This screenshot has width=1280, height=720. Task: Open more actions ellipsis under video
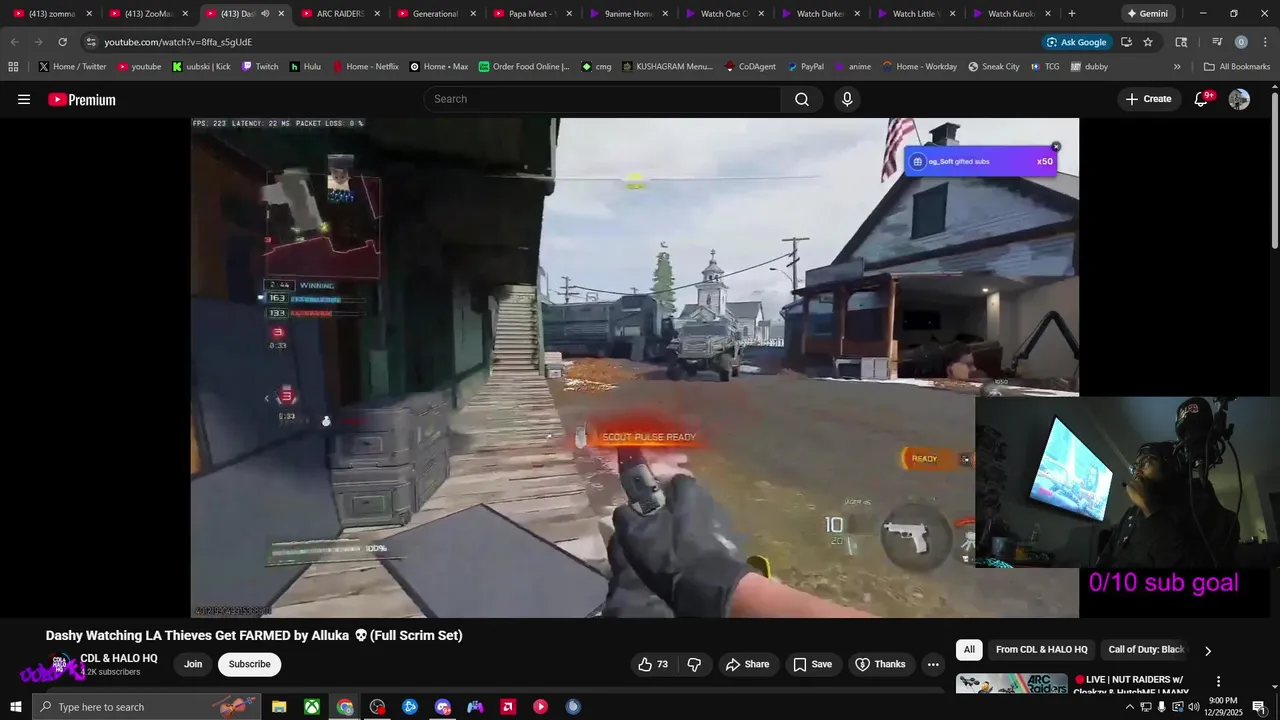pos(932,664)
